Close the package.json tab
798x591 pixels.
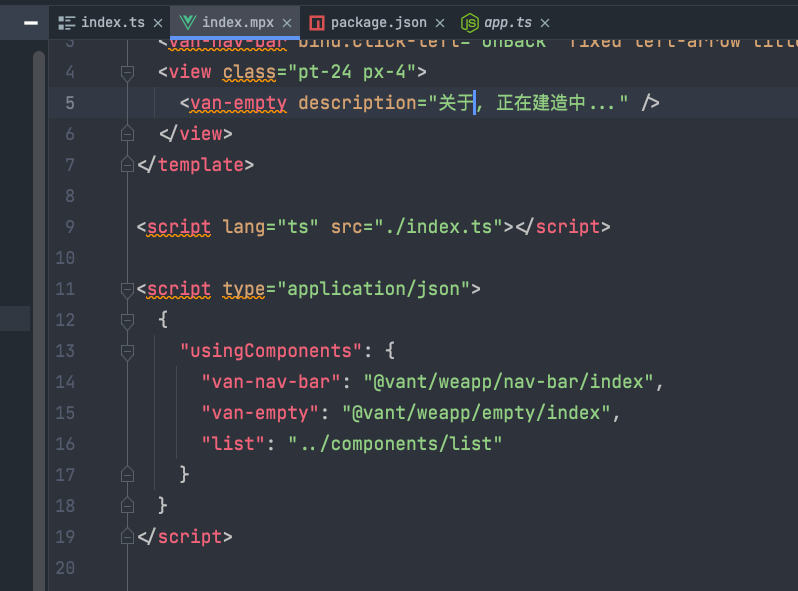440,23
